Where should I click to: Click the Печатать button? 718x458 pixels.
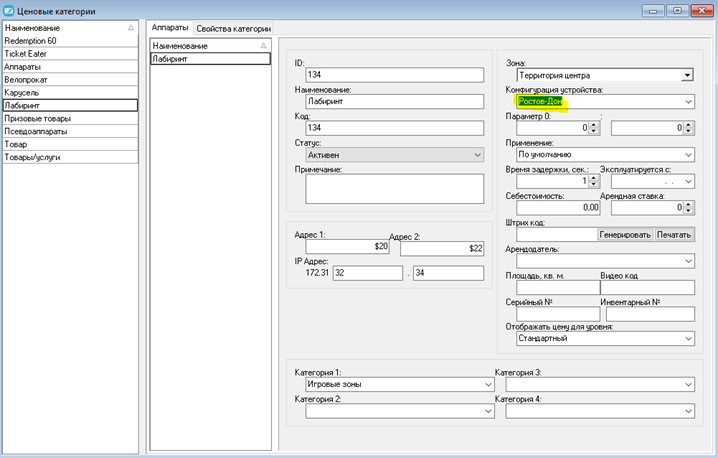coord(674,234)
